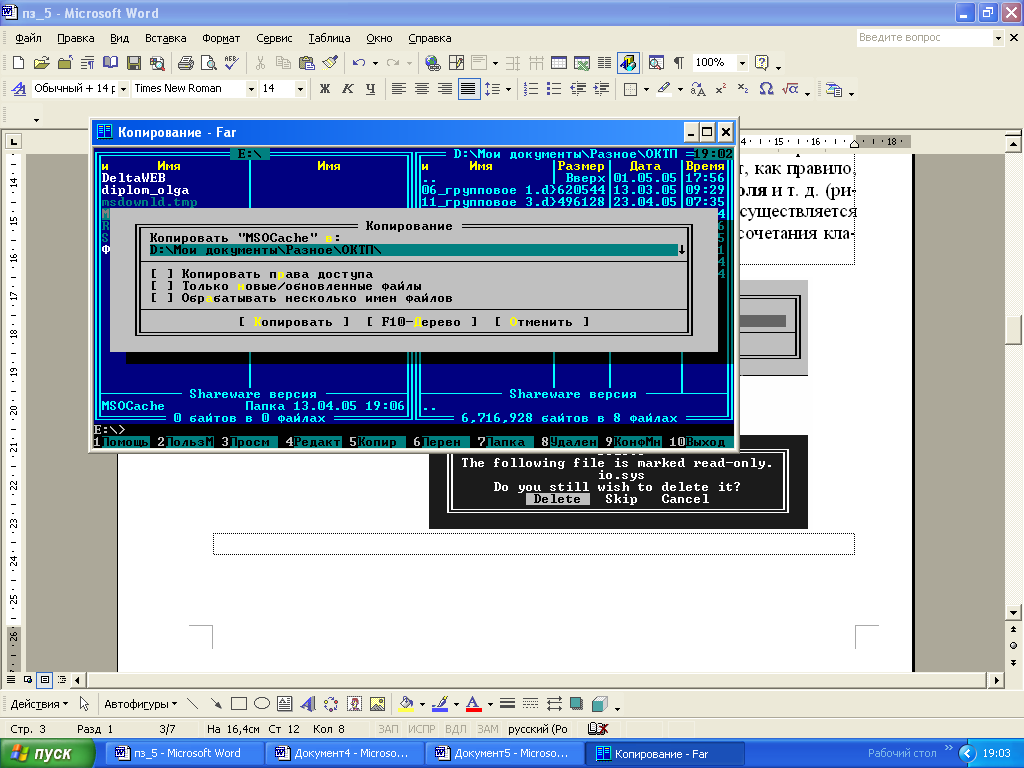Insert WordArt from Drawing toolbar
1024x768 pixels.
(x=307, y=704)
